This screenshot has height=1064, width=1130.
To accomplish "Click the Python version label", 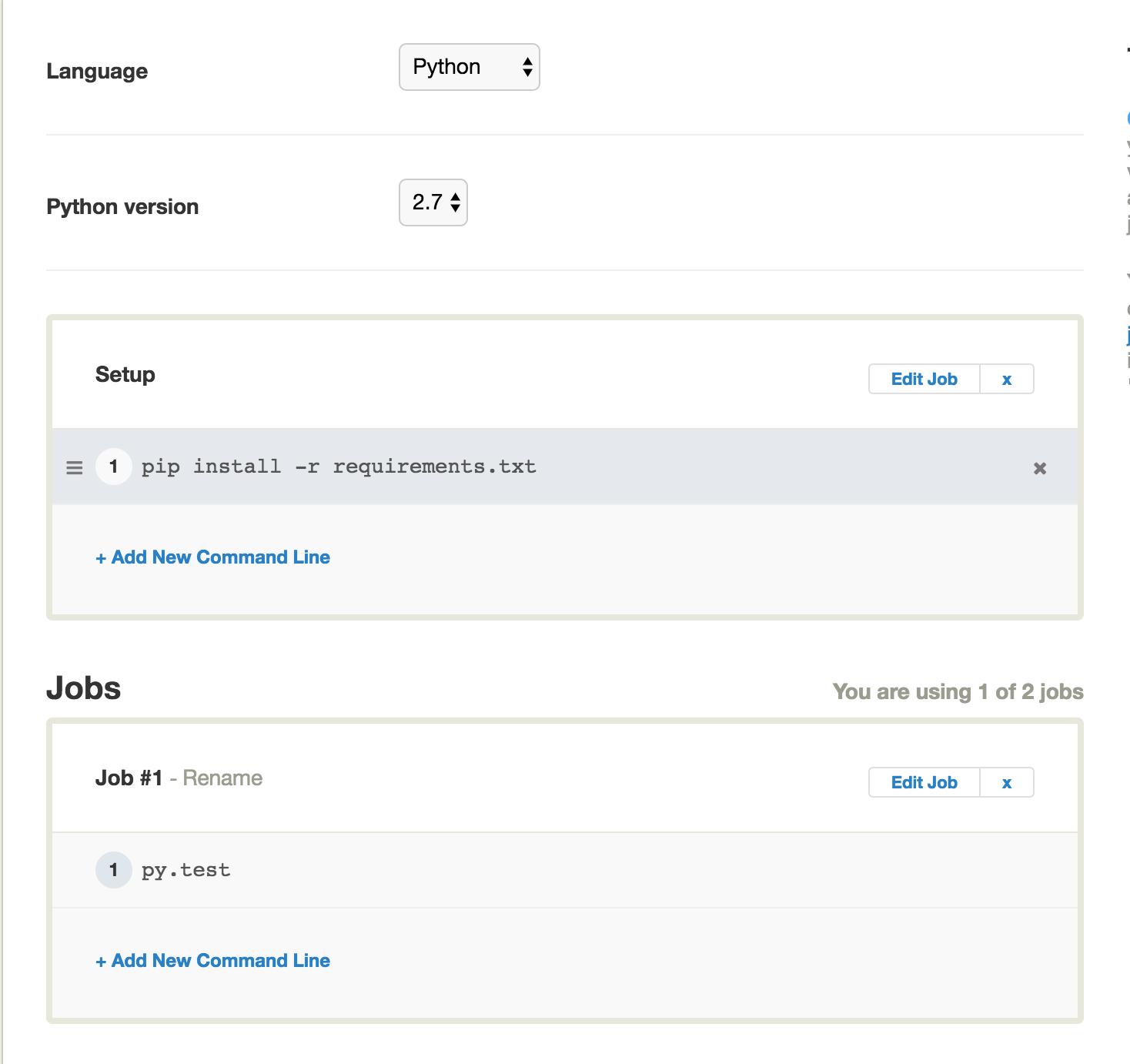I will [122, 206].
